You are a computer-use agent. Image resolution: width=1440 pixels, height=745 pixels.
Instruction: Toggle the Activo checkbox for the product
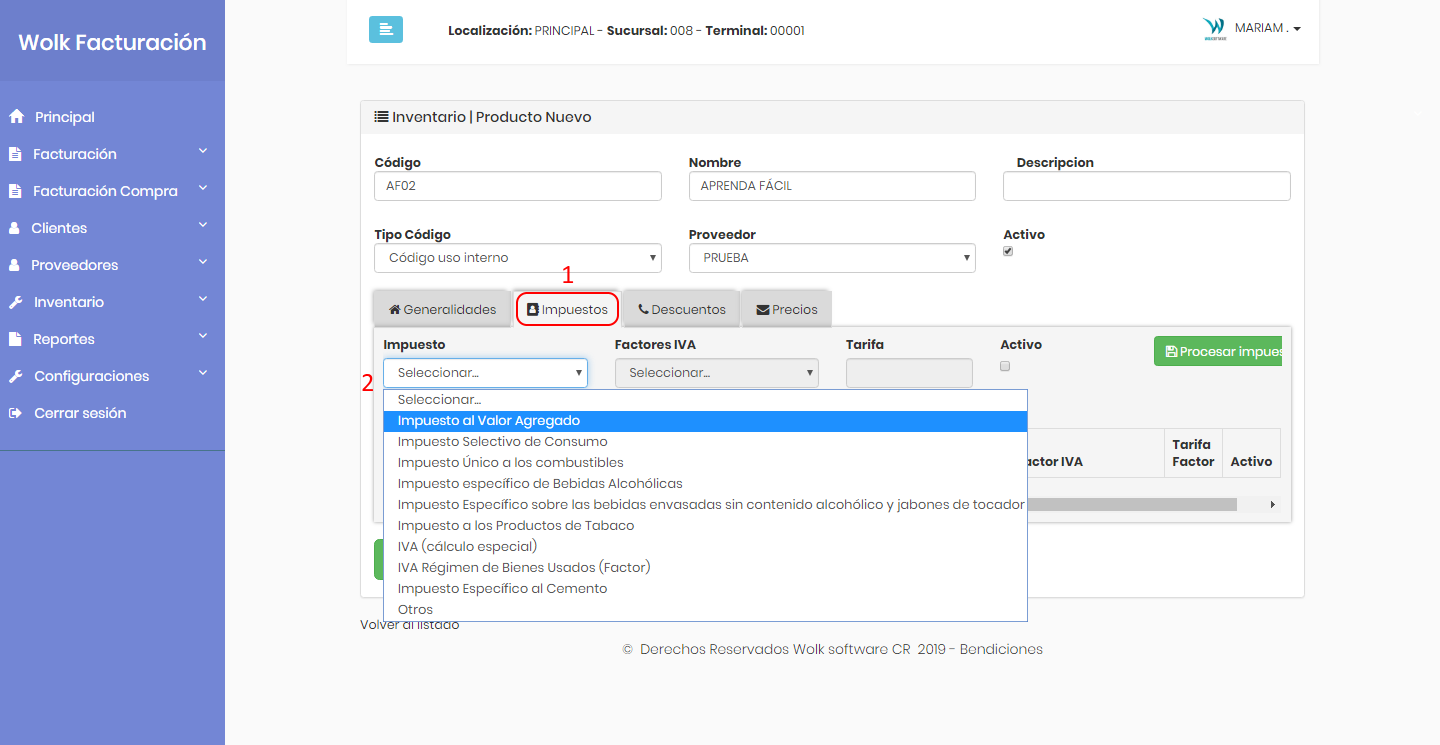[1008, 252]
